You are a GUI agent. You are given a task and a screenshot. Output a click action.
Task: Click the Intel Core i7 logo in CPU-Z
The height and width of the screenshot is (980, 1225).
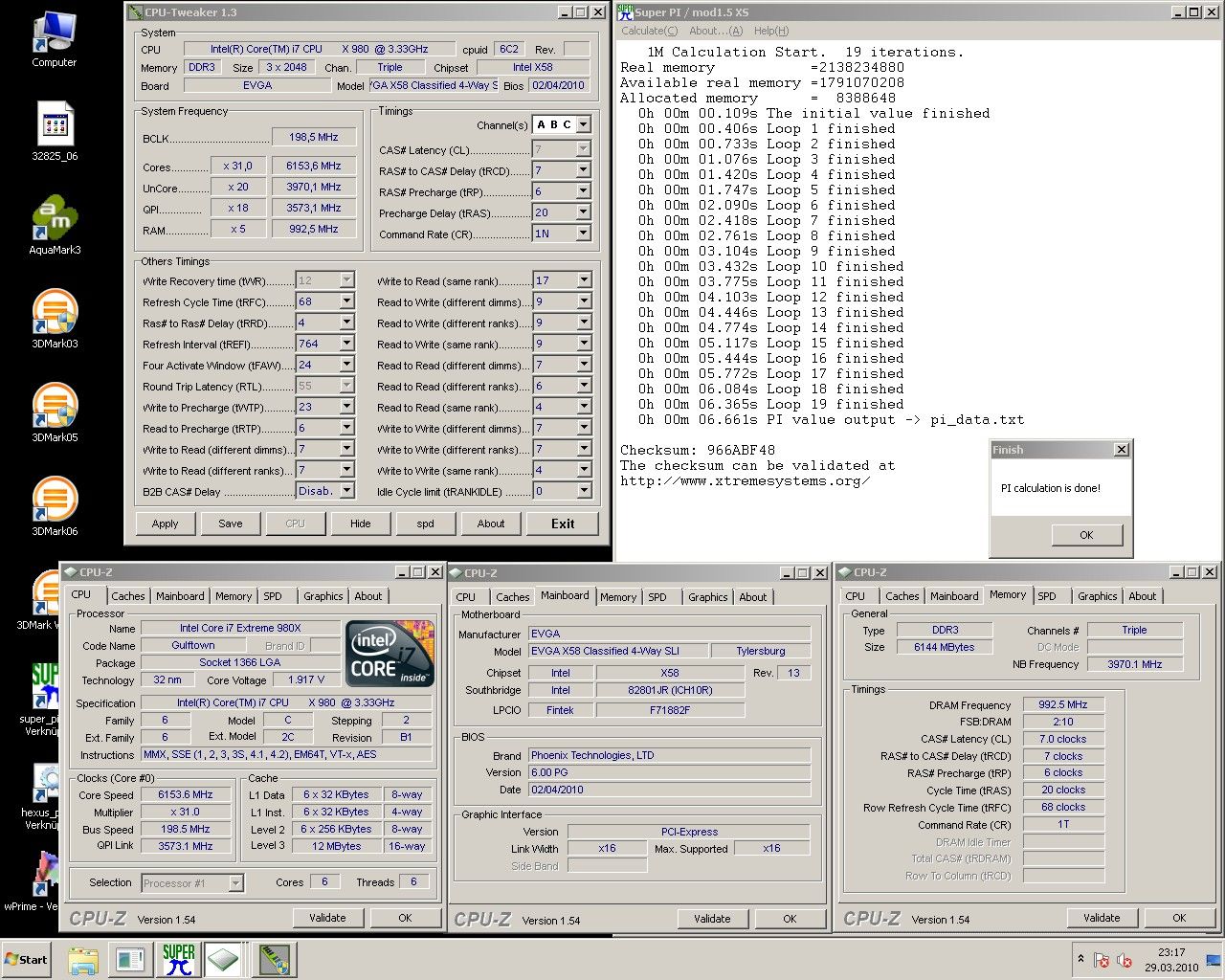(390, 654)
